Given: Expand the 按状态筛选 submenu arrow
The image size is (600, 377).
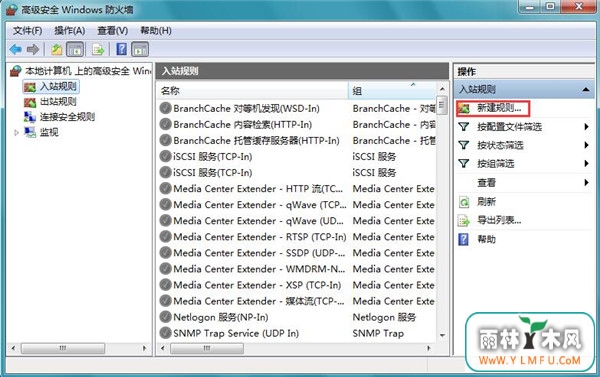Looking at the screenshot, I should click(586, 145).
